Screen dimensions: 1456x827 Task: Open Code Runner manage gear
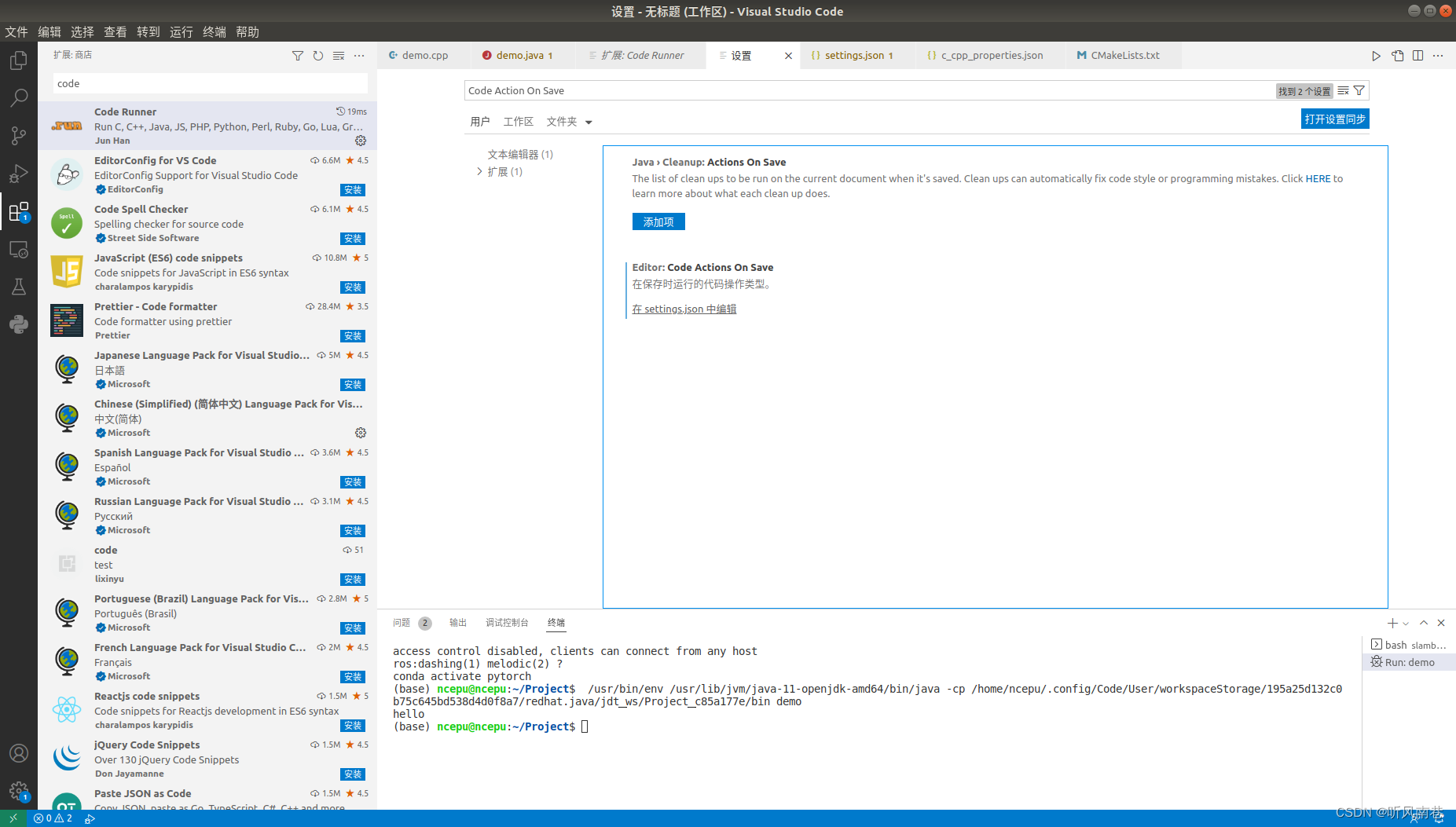361,141
